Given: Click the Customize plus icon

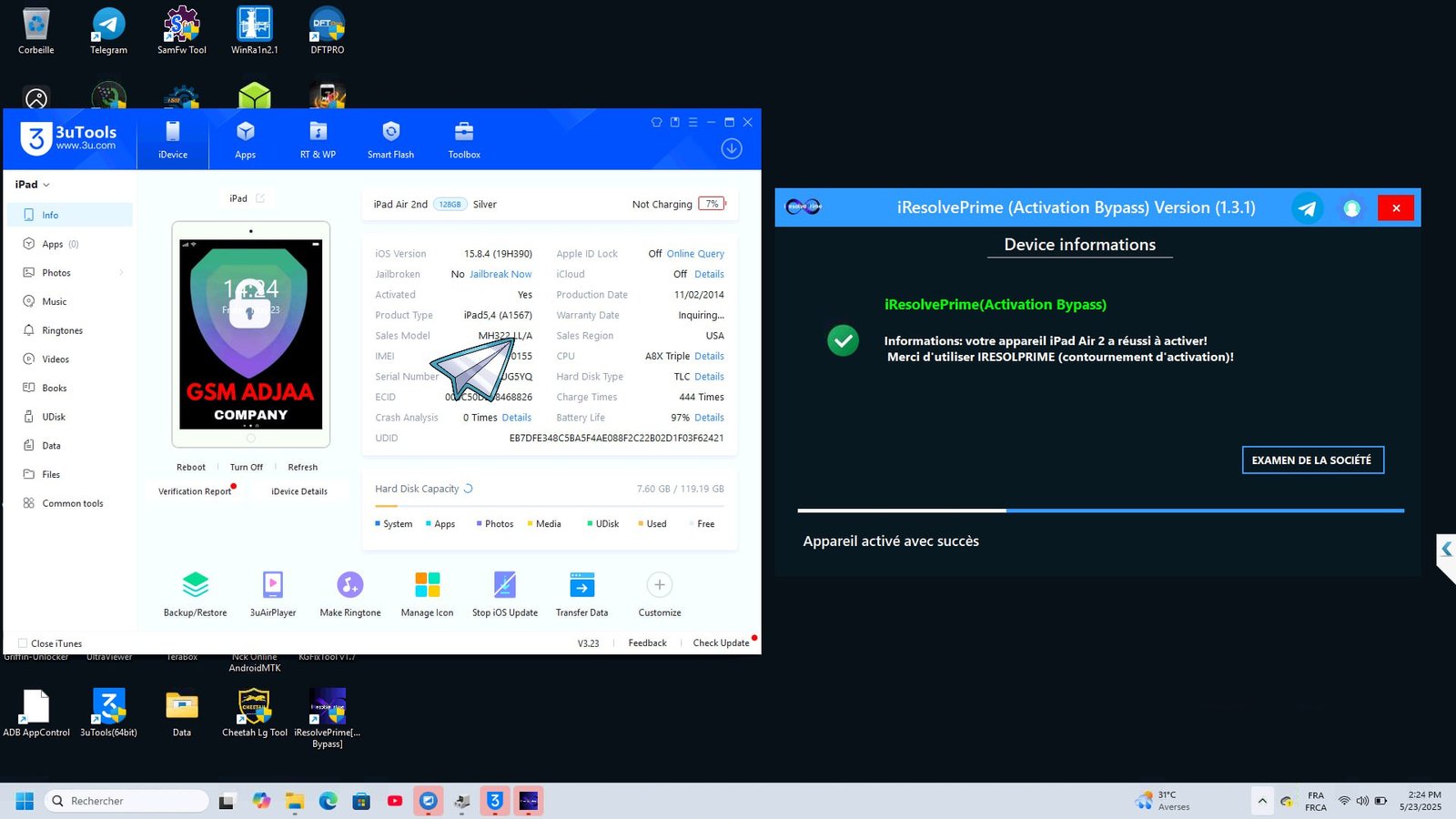Looking at the screenshot, I should point(660,585).
